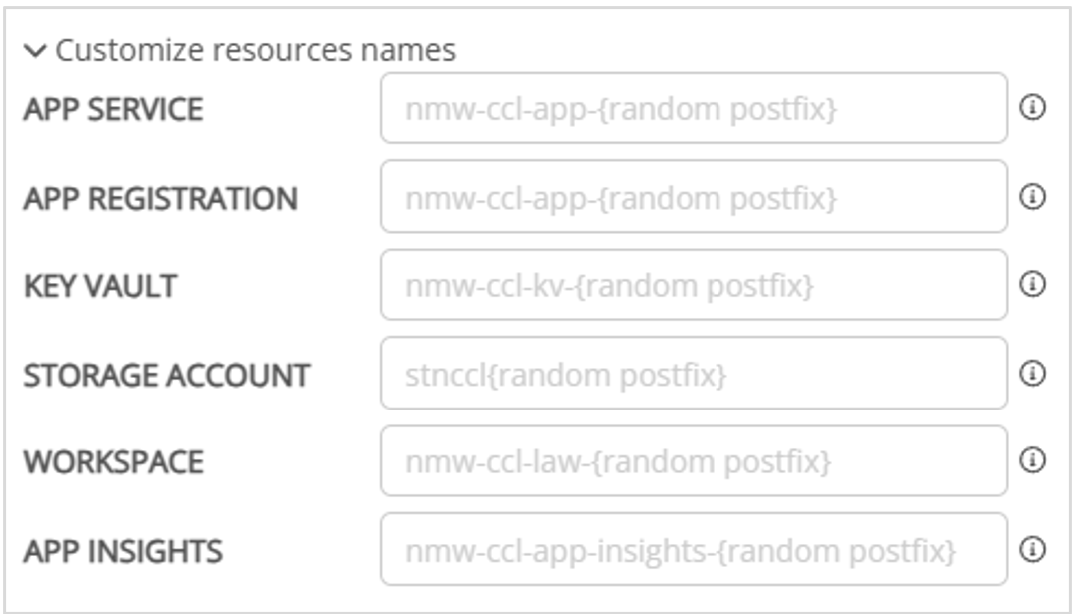Open the App Registration info tooltip icon
The width and height of the screenshot is (1076, 614).
coord(1037,198)
